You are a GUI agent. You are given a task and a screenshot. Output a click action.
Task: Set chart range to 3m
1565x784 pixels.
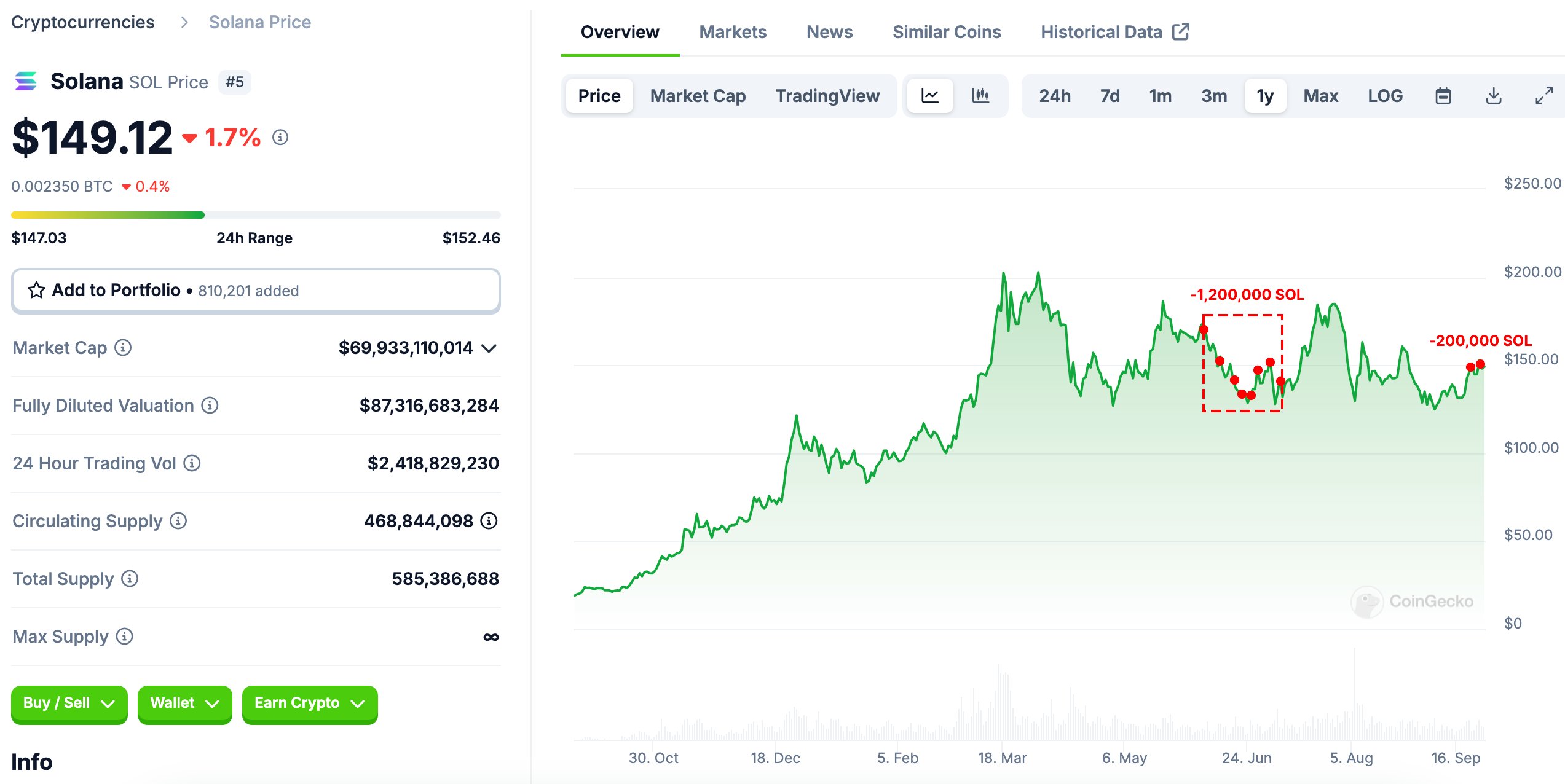pos(1214,96)
